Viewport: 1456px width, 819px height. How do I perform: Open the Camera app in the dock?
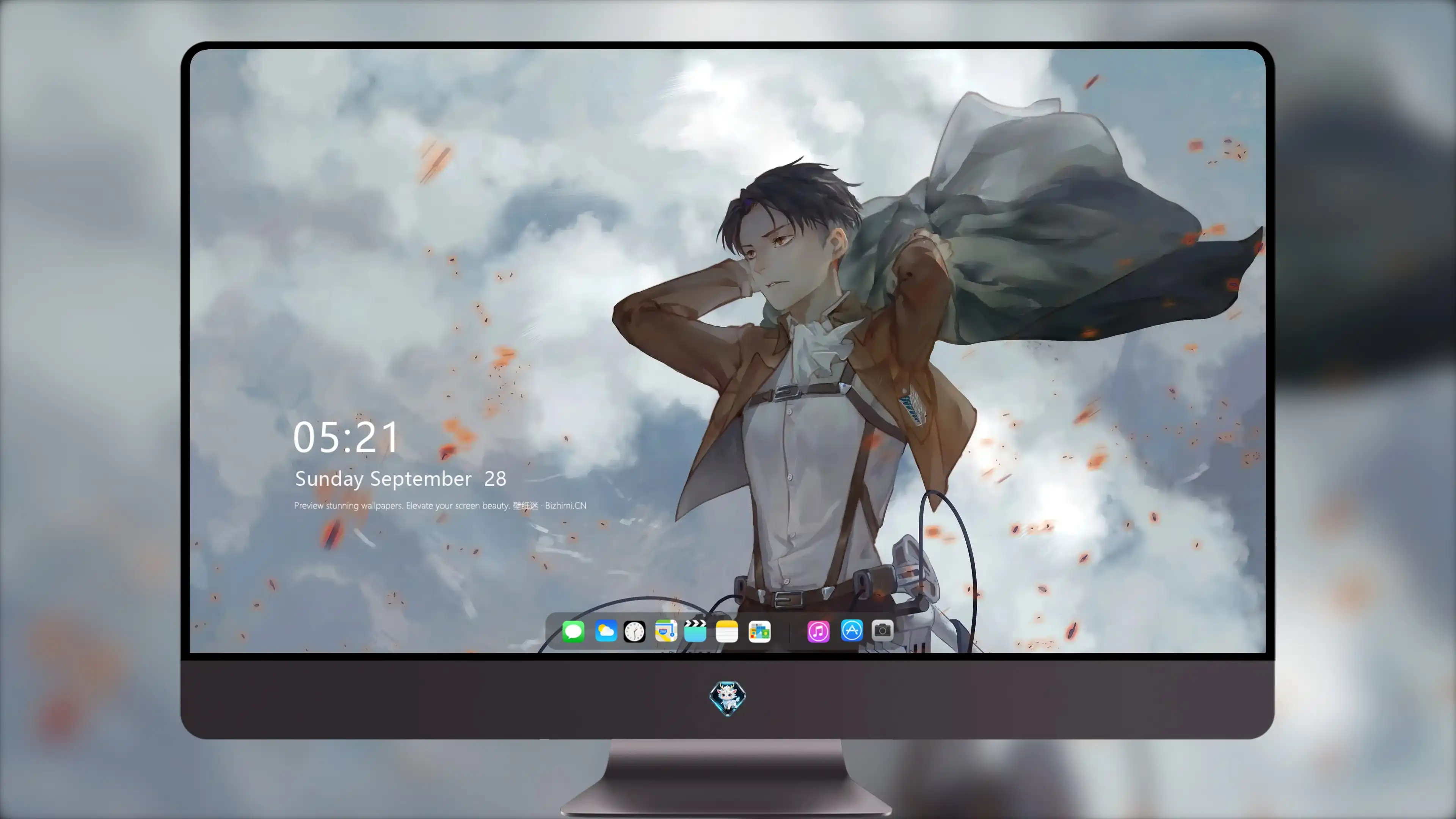(x=882, y=630)
